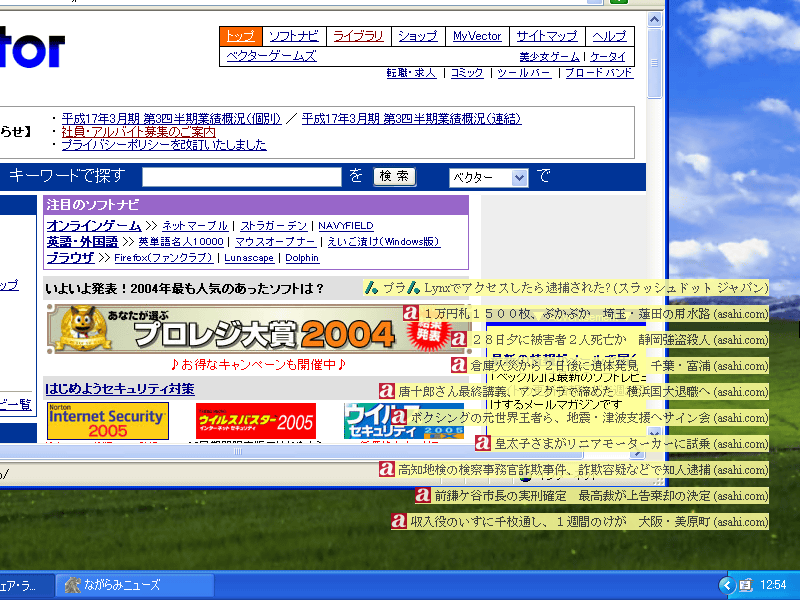Screen dimensions: 800x600
Task: Open はじめようセキュリティ対策 heading link
Action: (120, 389)
